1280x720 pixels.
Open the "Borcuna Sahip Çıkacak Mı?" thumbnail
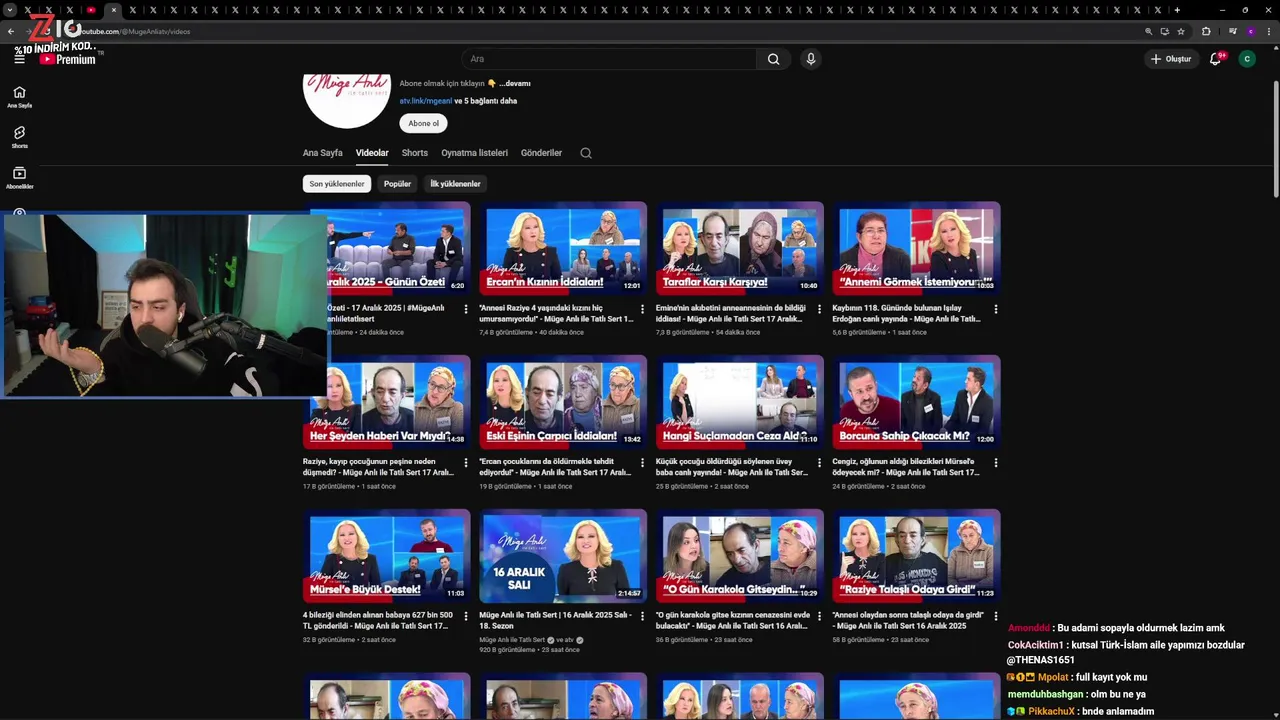[917, 402]
